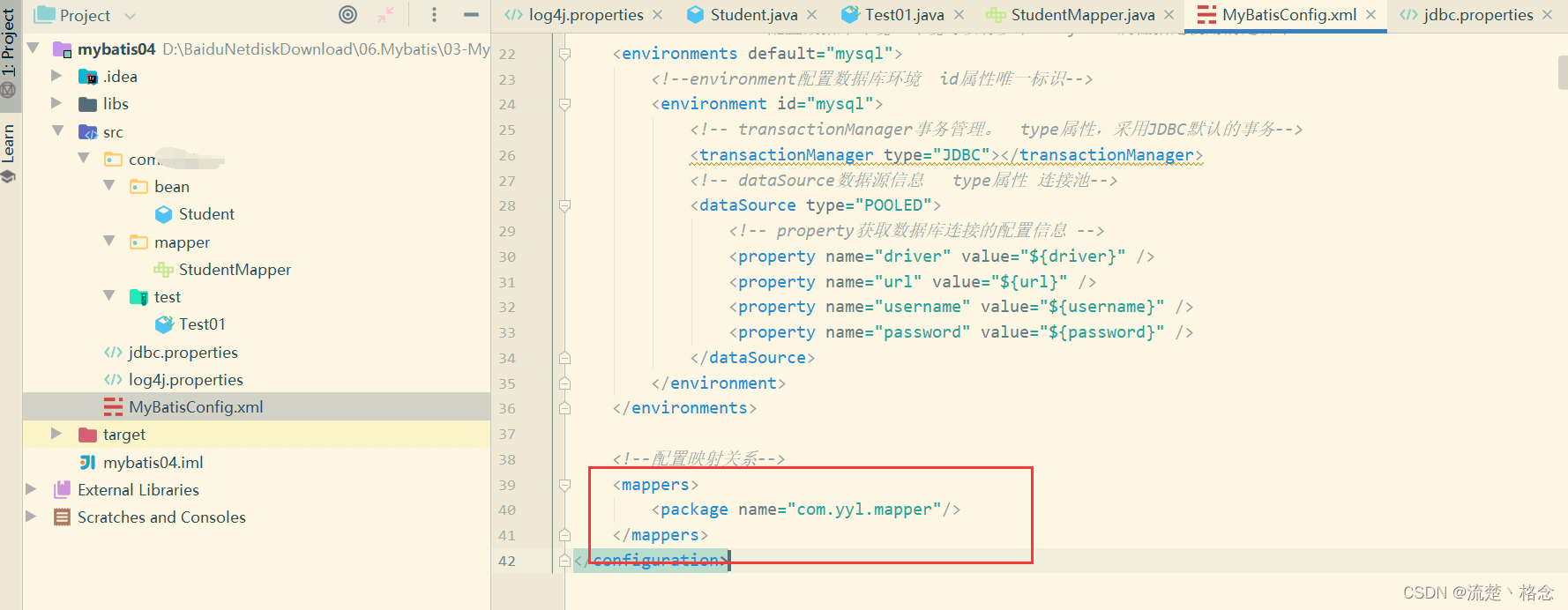Viewport: 1568px width, 610px height.
Task: Collapse the bean package
Action: [109, 185]
